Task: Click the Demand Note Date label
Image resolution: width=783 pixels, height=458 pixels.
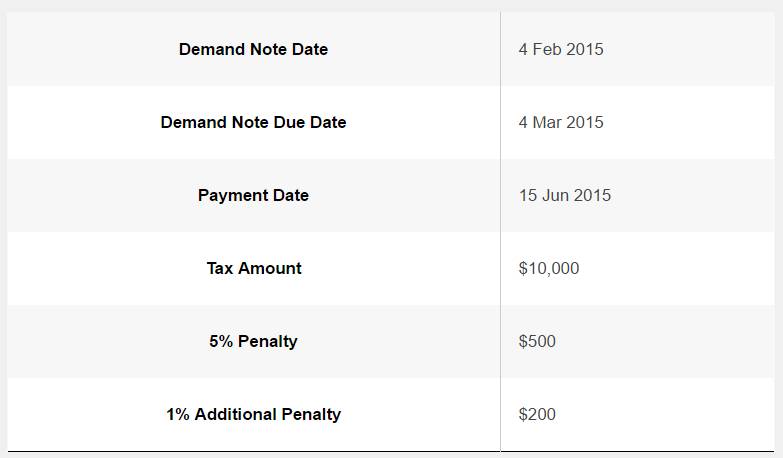Action: click(253, 49)
